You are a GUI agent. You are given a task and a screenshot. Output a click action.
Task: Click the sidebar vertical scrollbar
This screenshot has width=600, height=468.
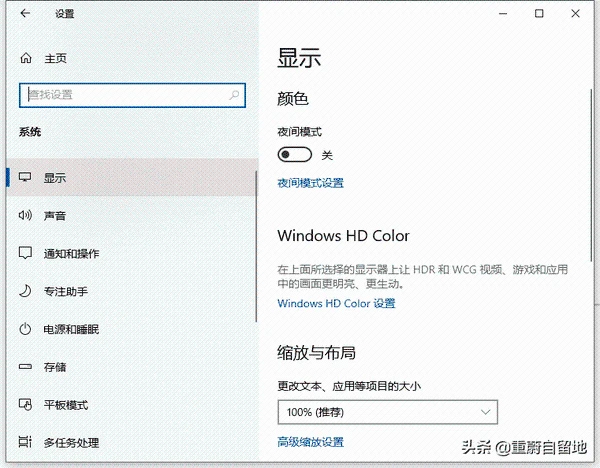tap(256, 246)
